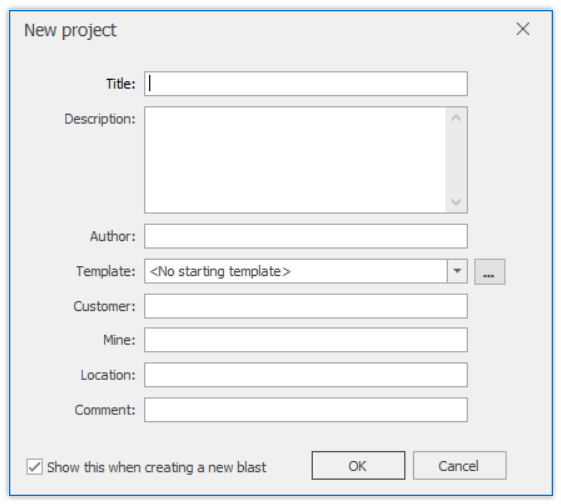Focus the Location text field
This screenshot has width=561, height=504.
click(306, 375)
